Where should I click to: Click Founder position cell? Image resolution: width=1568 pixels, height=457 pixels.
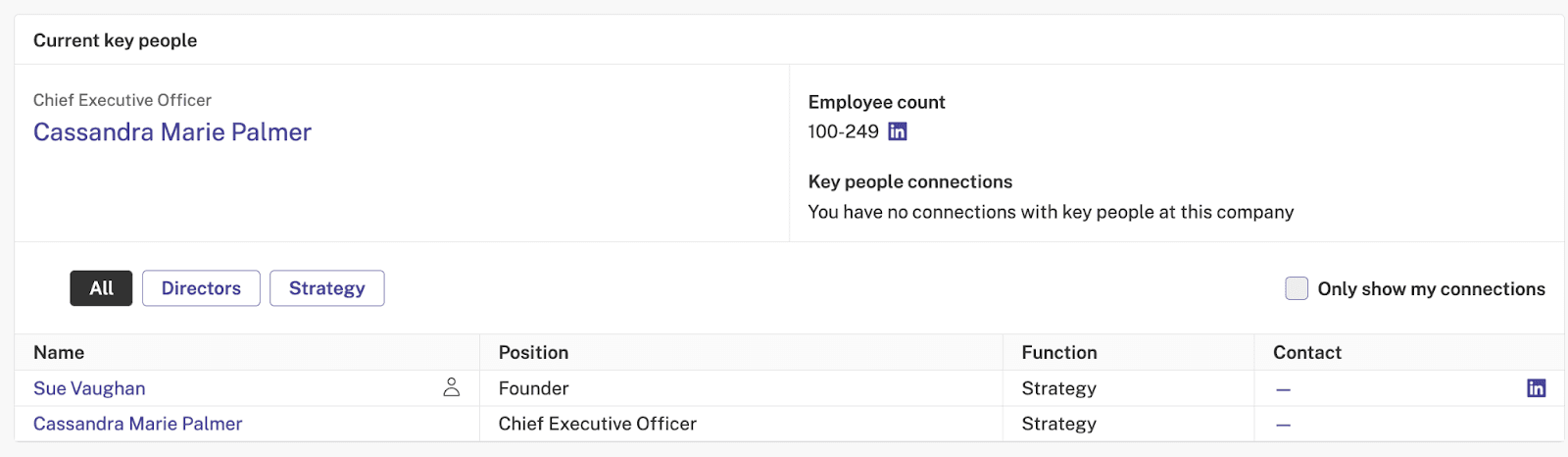(x=533, y=388)
